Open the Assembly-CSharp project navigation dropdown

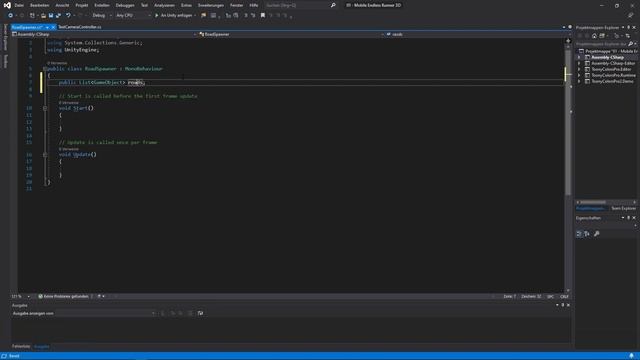point(104,34)
